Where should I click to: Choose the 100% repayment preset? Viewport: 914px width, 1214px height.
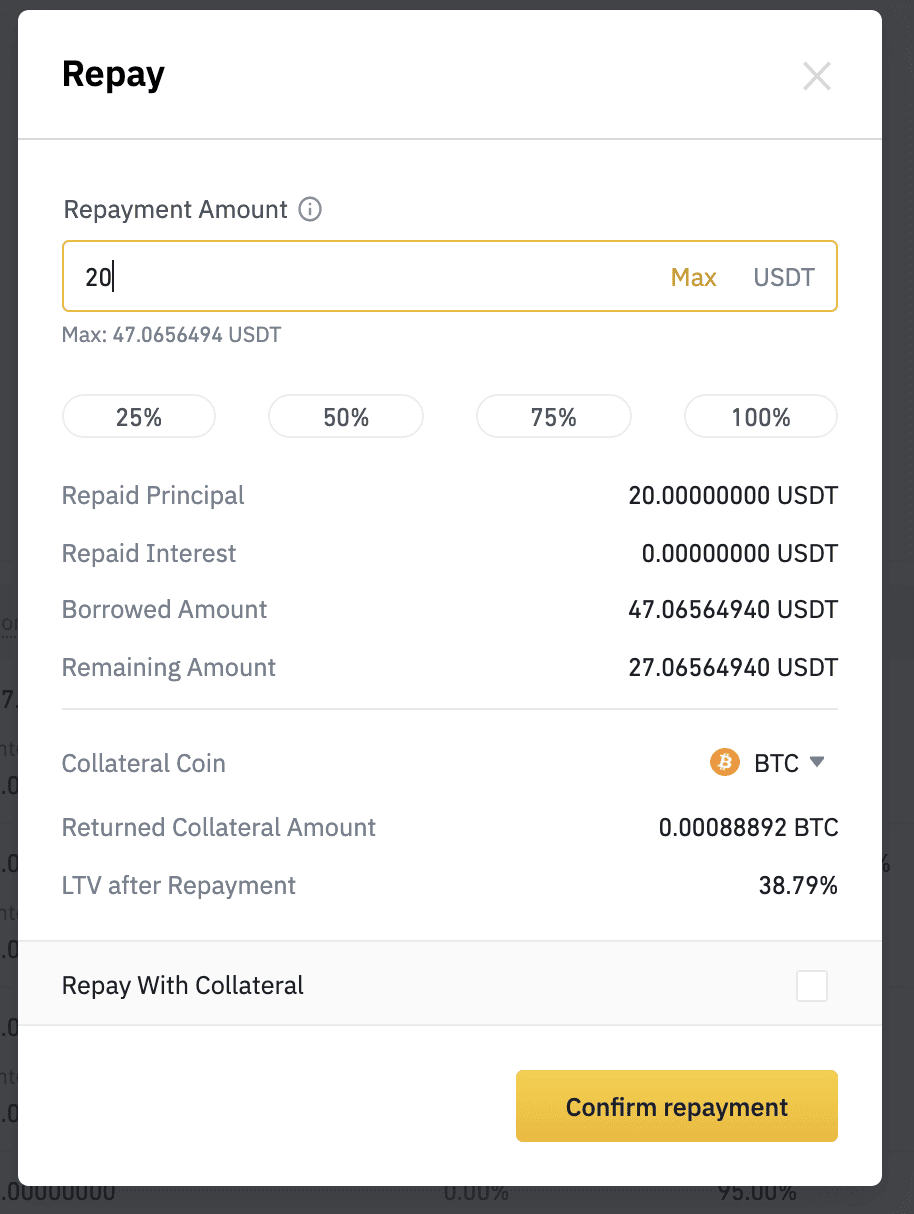[x=761, y=416]
